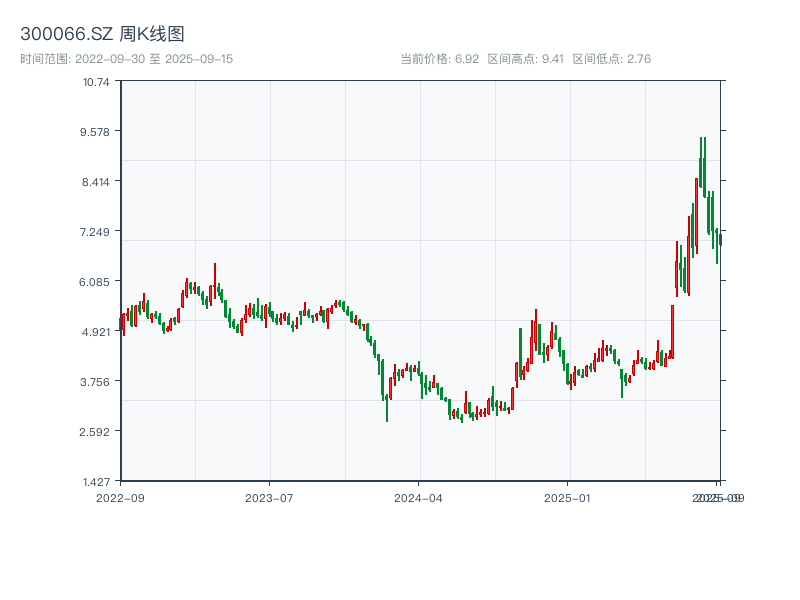
Task: Click the 区间高点 9.41 label
Action: point(526,59)
